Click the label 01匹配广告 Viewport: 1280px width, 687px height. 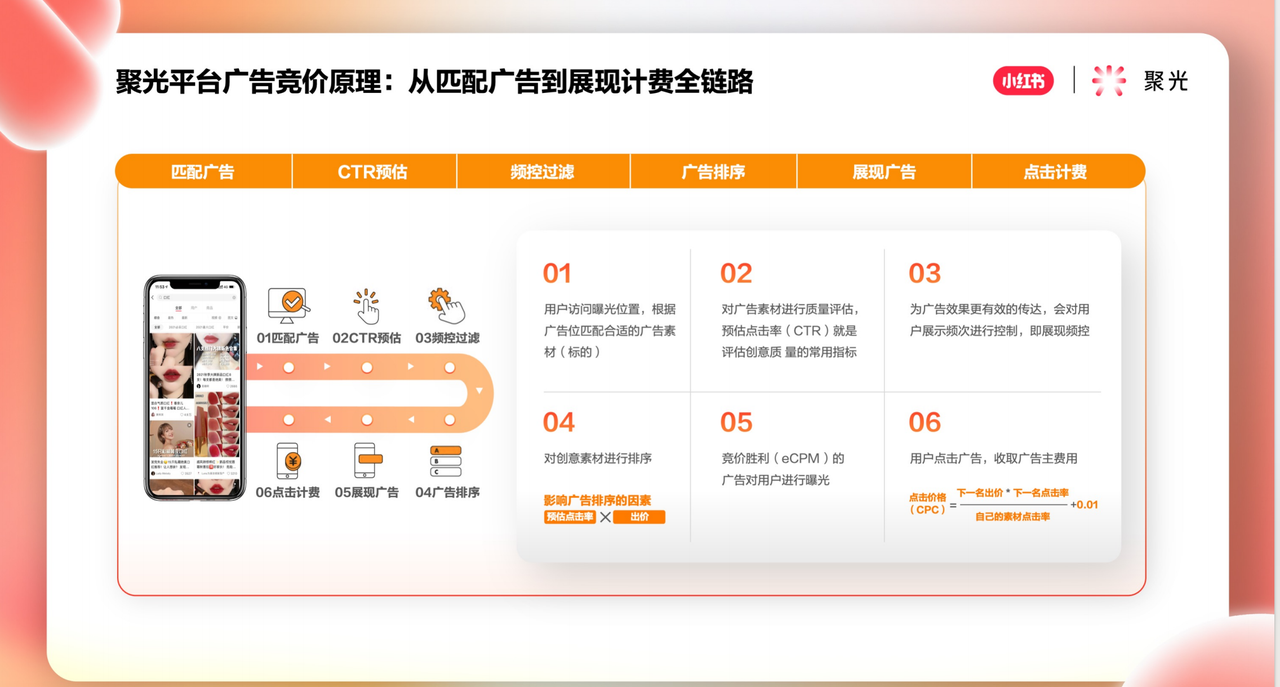(288, 338)
